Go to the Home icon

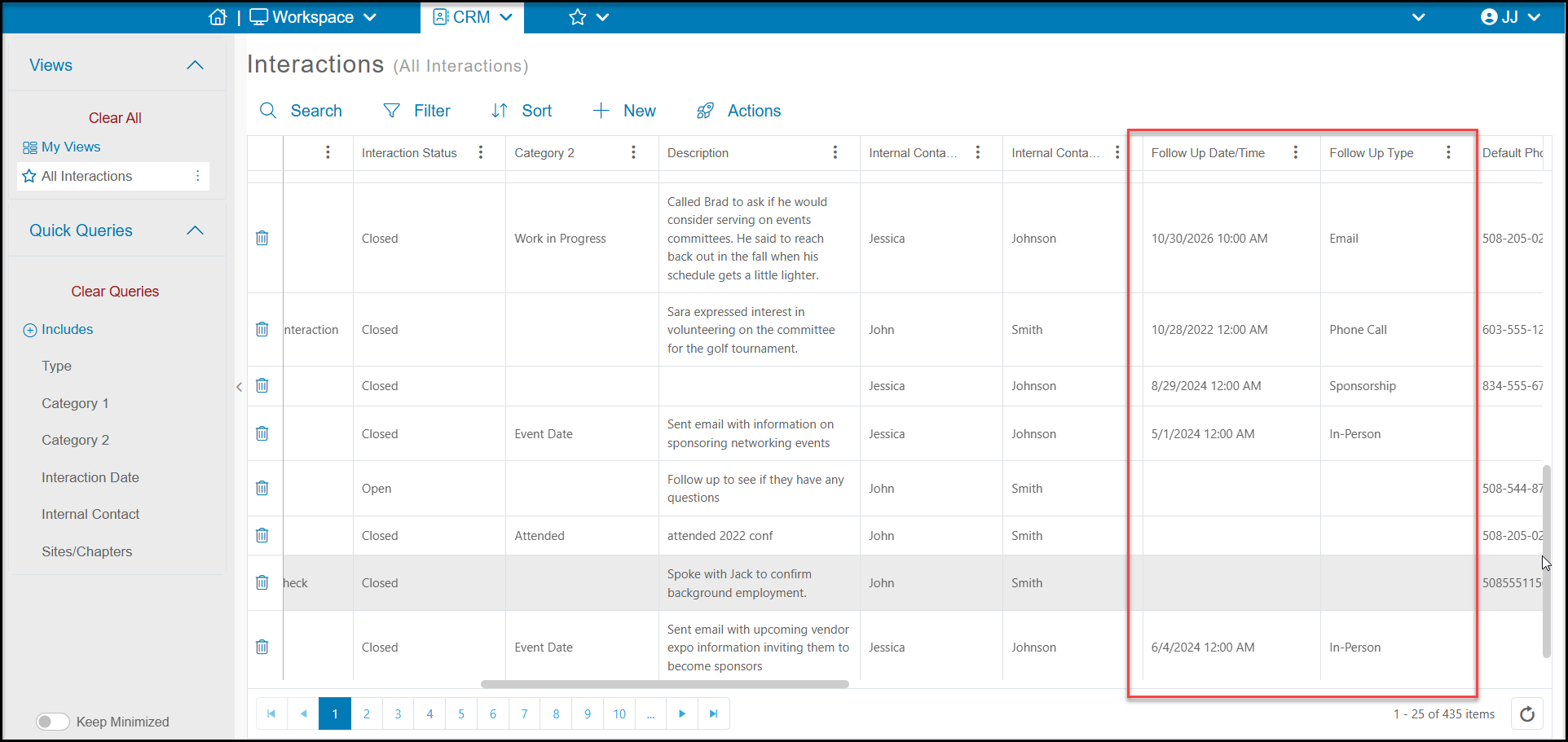coord(218,17)
